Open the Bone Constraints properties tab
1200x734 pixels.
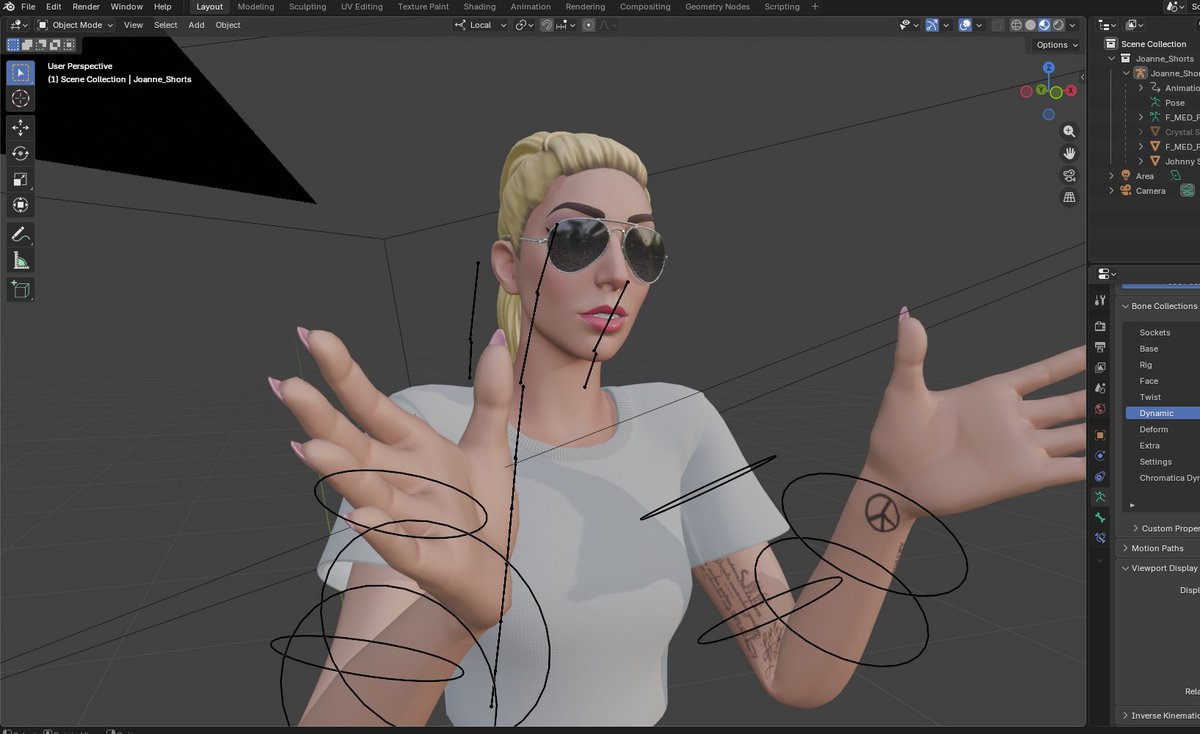pyautogui.click(x=1100, y=538)
